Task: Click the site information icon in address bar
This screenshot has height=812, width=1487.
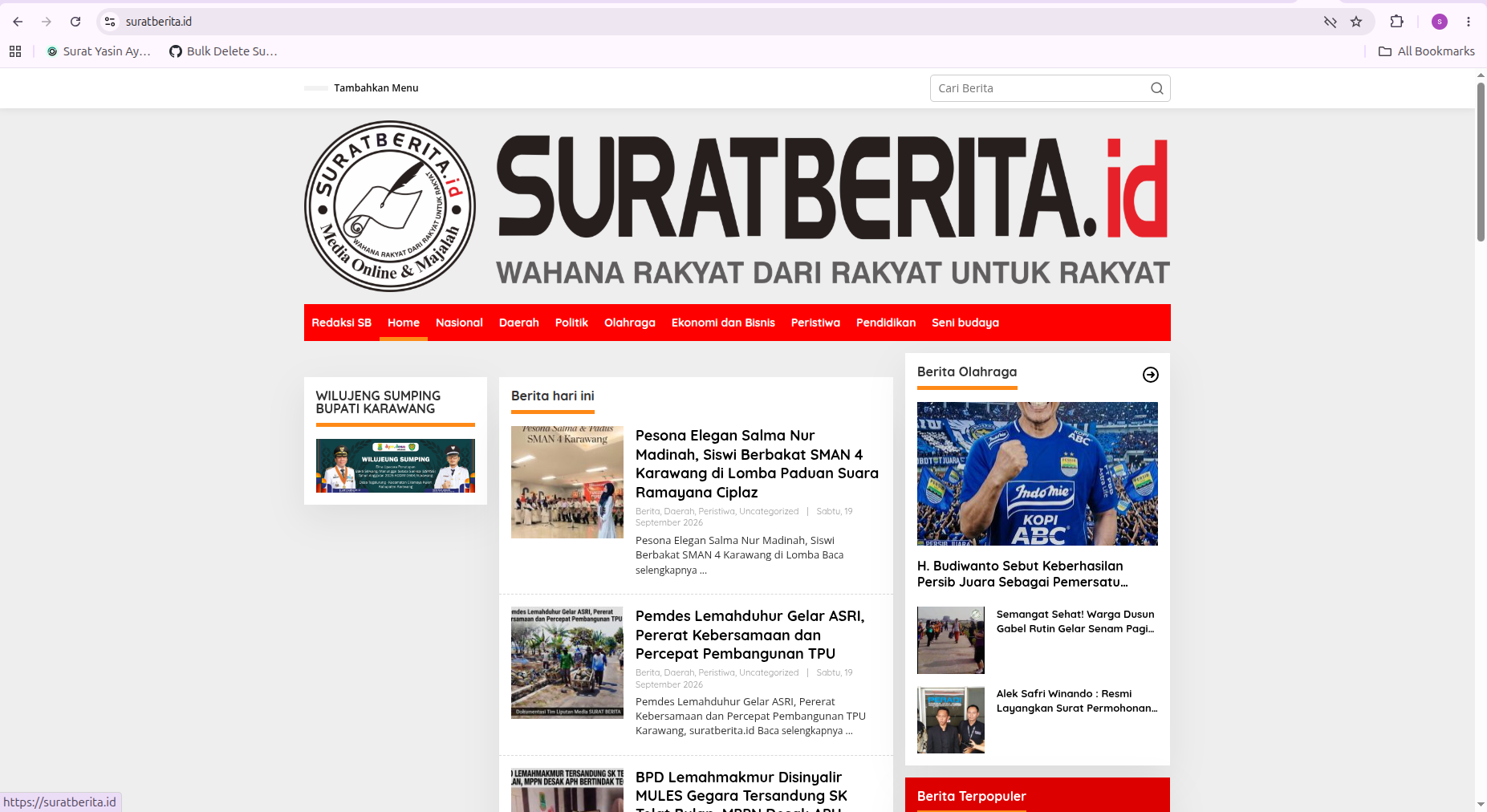Action: (x=110, y=22)
